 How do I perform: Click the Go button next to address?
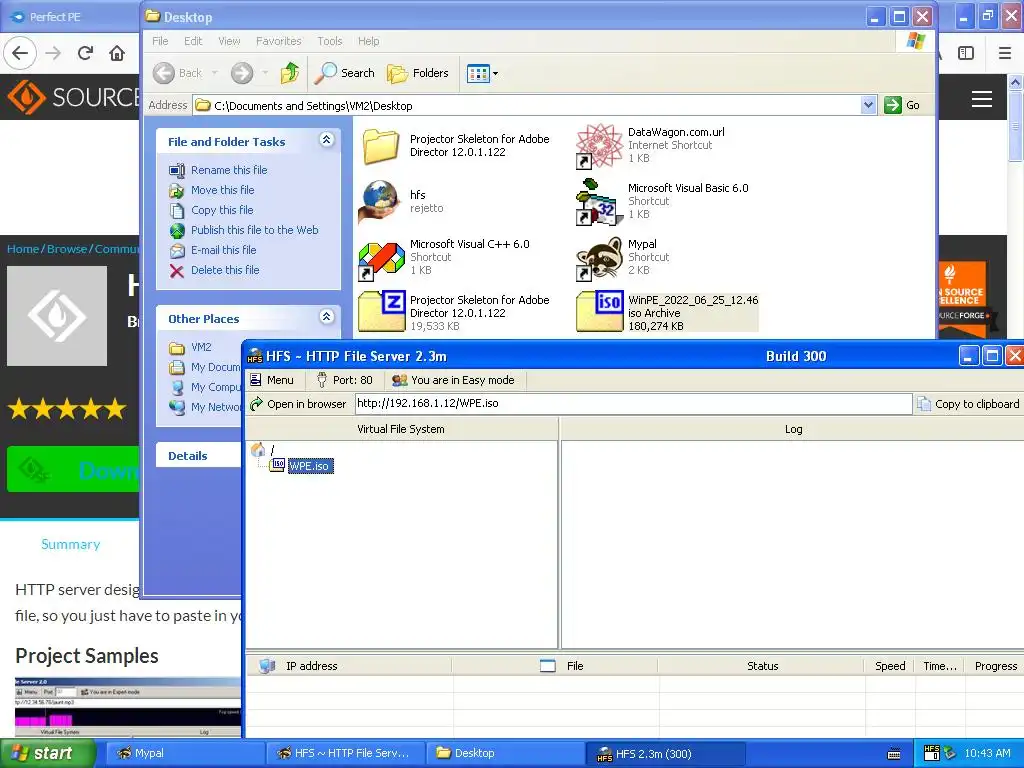tap(903, 105)
